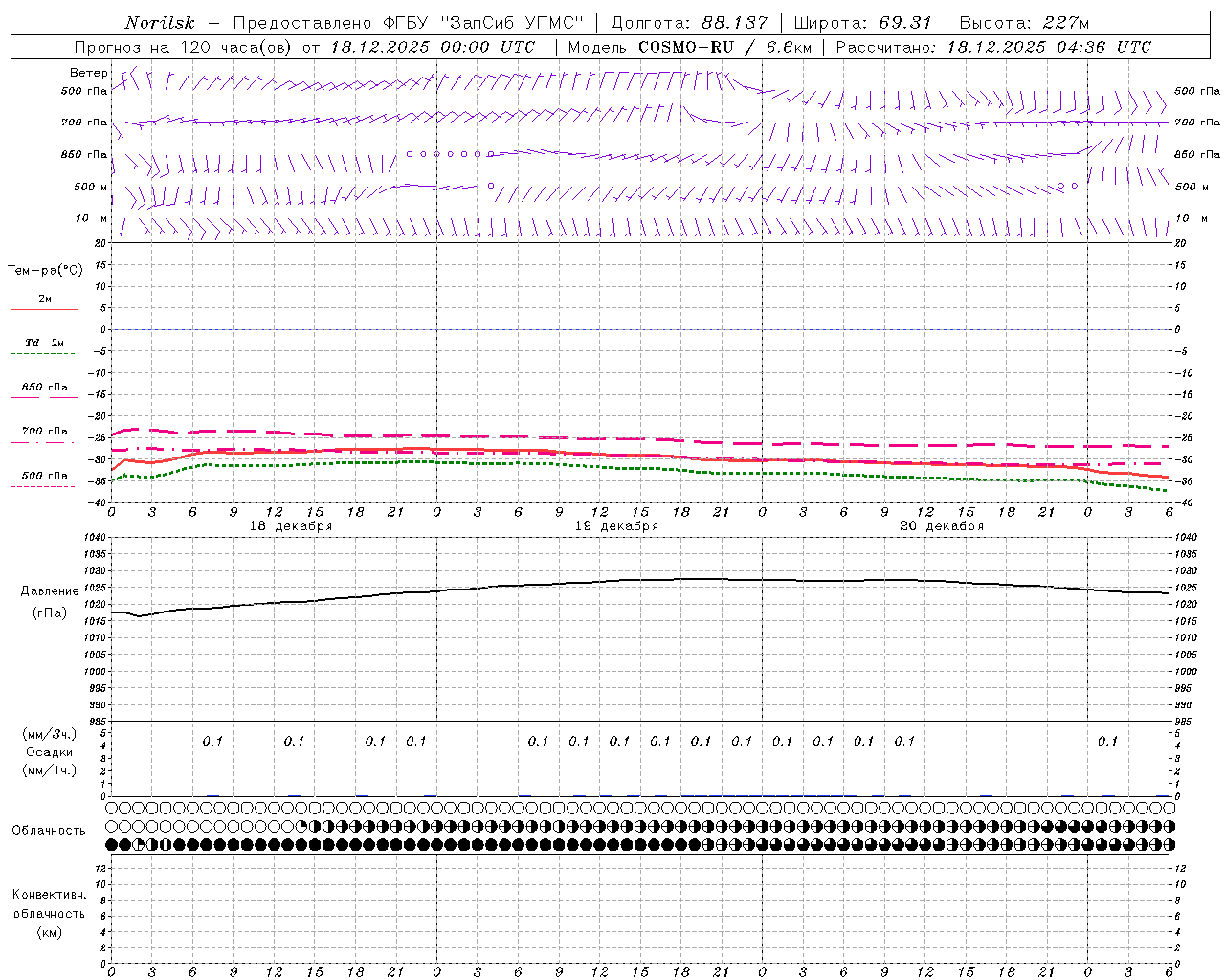The height and width of the screenshot is (980, 1225).
Task: Click "Прогноз на 120 часа(ов)" forecast text
Action: [184, 47]
